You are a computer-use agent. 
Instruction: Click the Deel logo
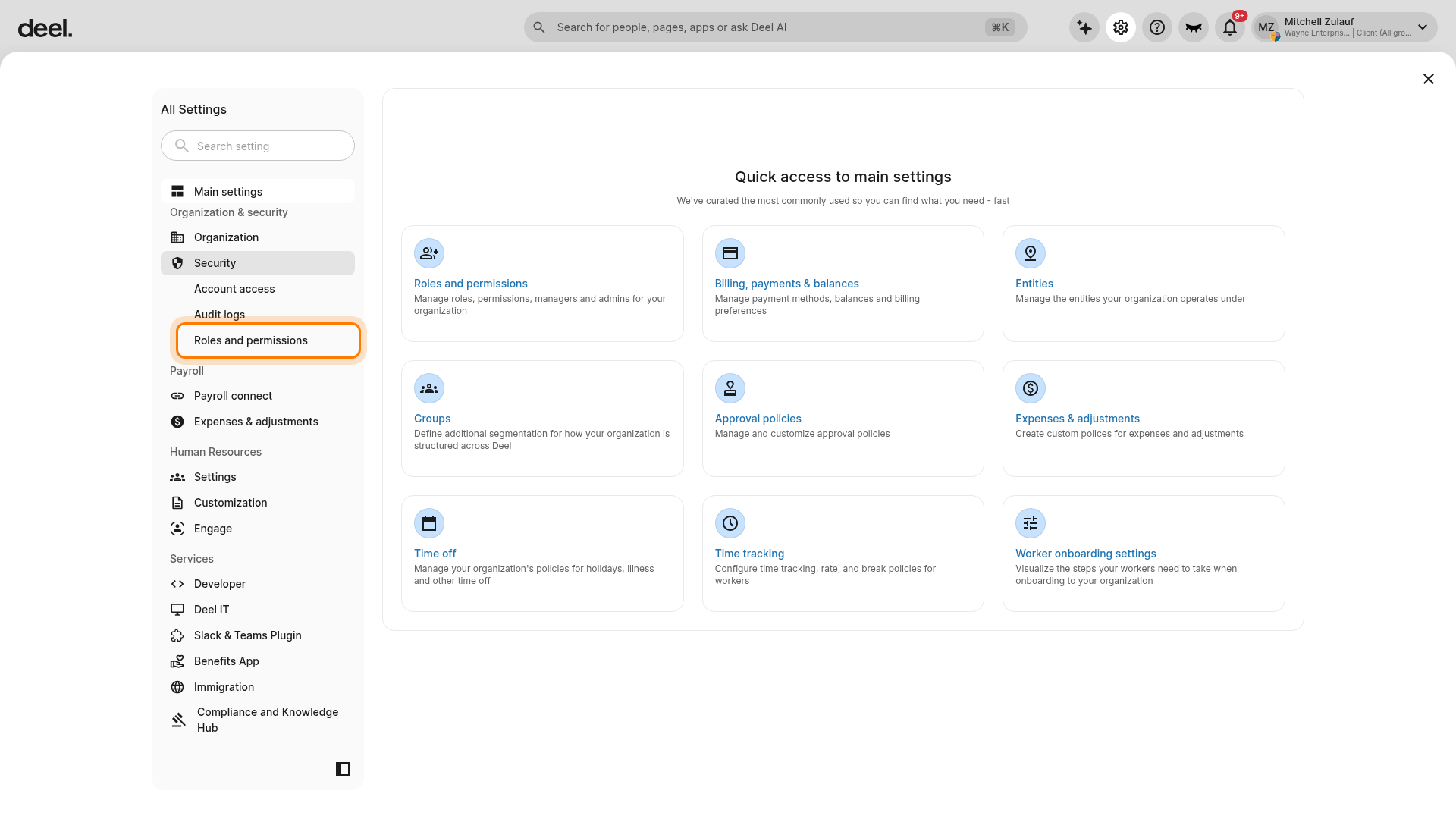45,28
